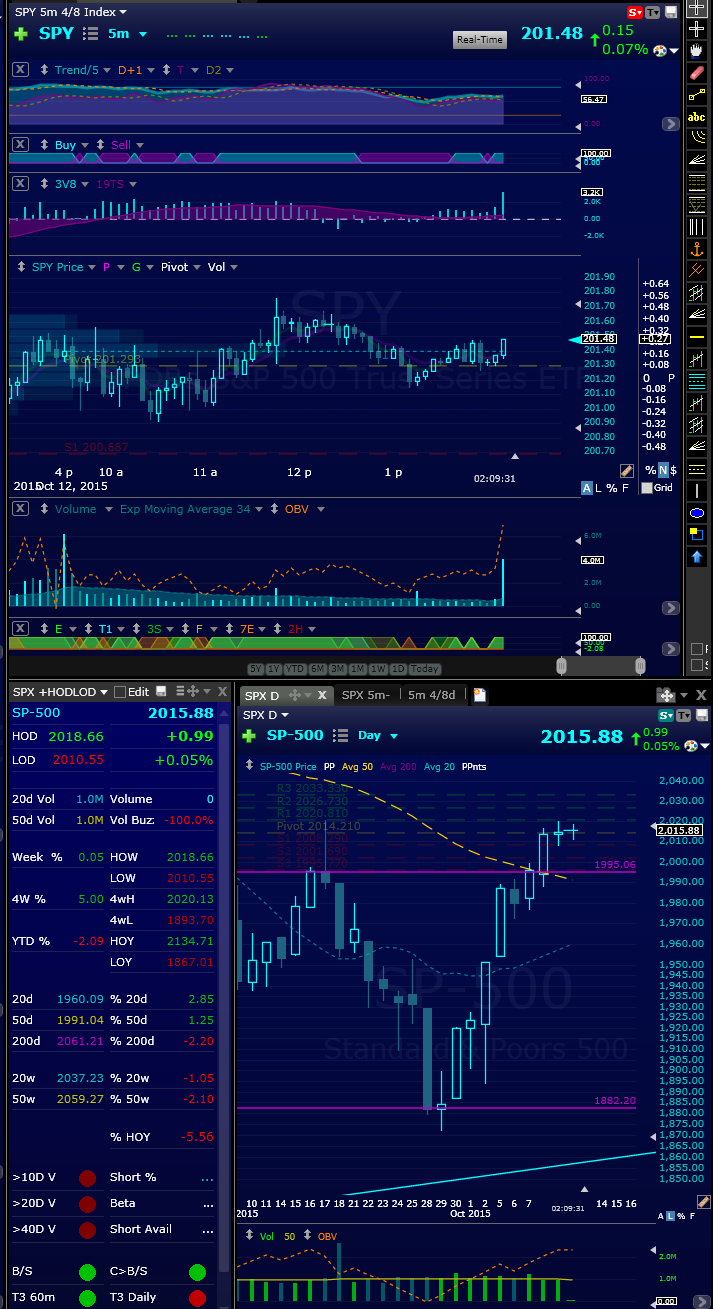Screen dimensions: 713x1309
Task: Adjust the right handle of time range slider
Action: [640, 666]
